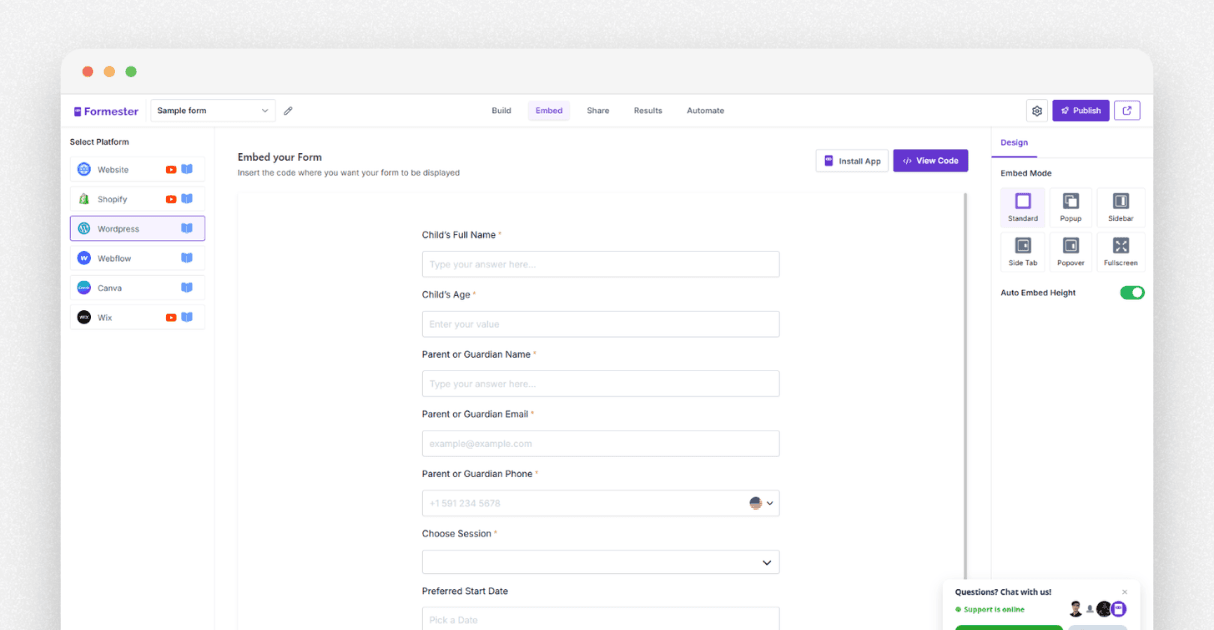Image resolution: width=1214 pixels, height=630 pixels.
Task: Click the edit pencil next to Sample form
Action: (288, 110)
